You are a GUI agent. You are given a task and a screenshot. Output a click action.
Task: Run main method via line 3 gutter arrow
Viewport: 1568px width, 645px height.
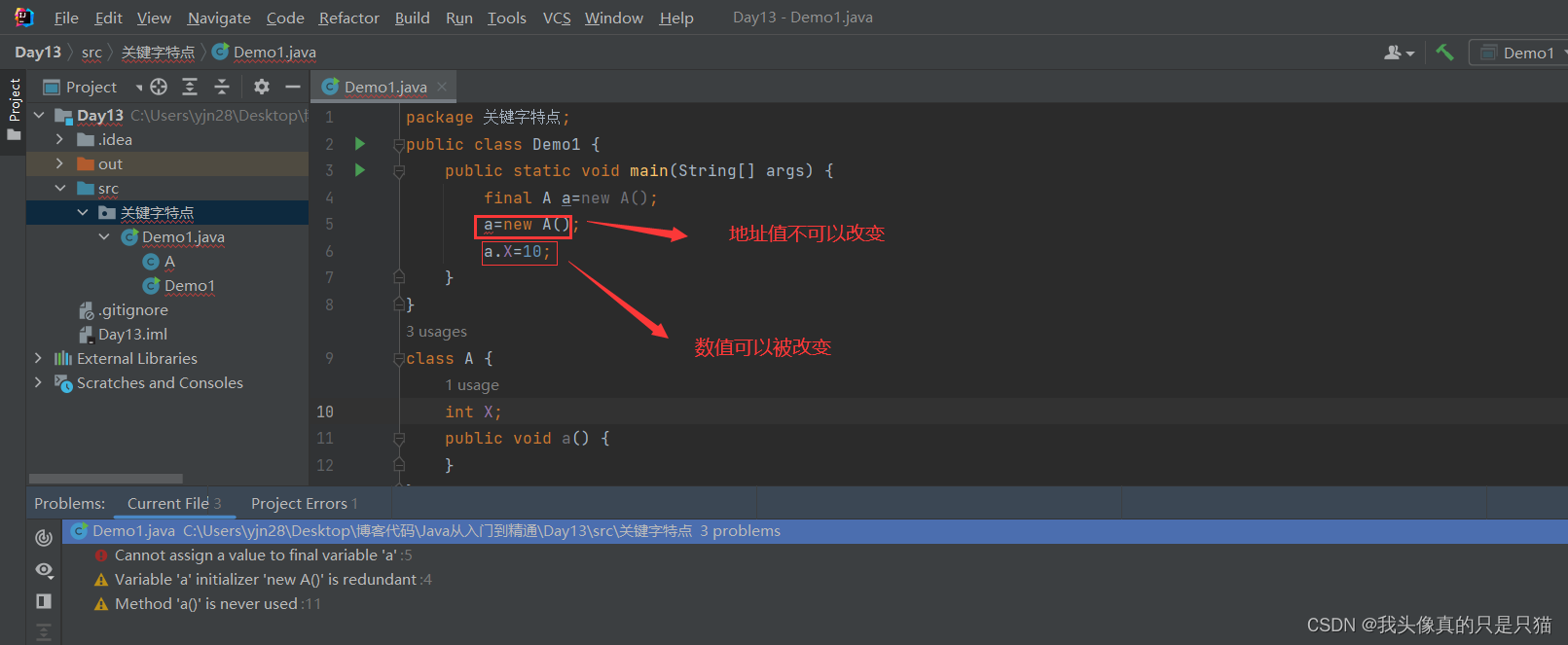(x=360, y=170)
